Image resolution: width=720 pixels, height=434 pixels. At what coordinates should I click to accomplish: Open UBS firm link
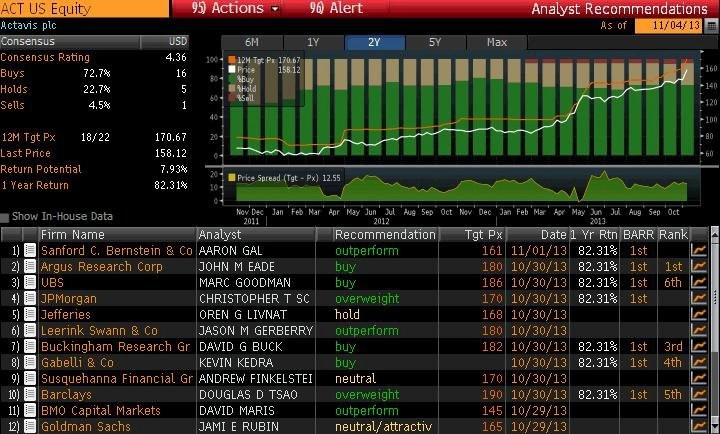click(x=52, y=282)
